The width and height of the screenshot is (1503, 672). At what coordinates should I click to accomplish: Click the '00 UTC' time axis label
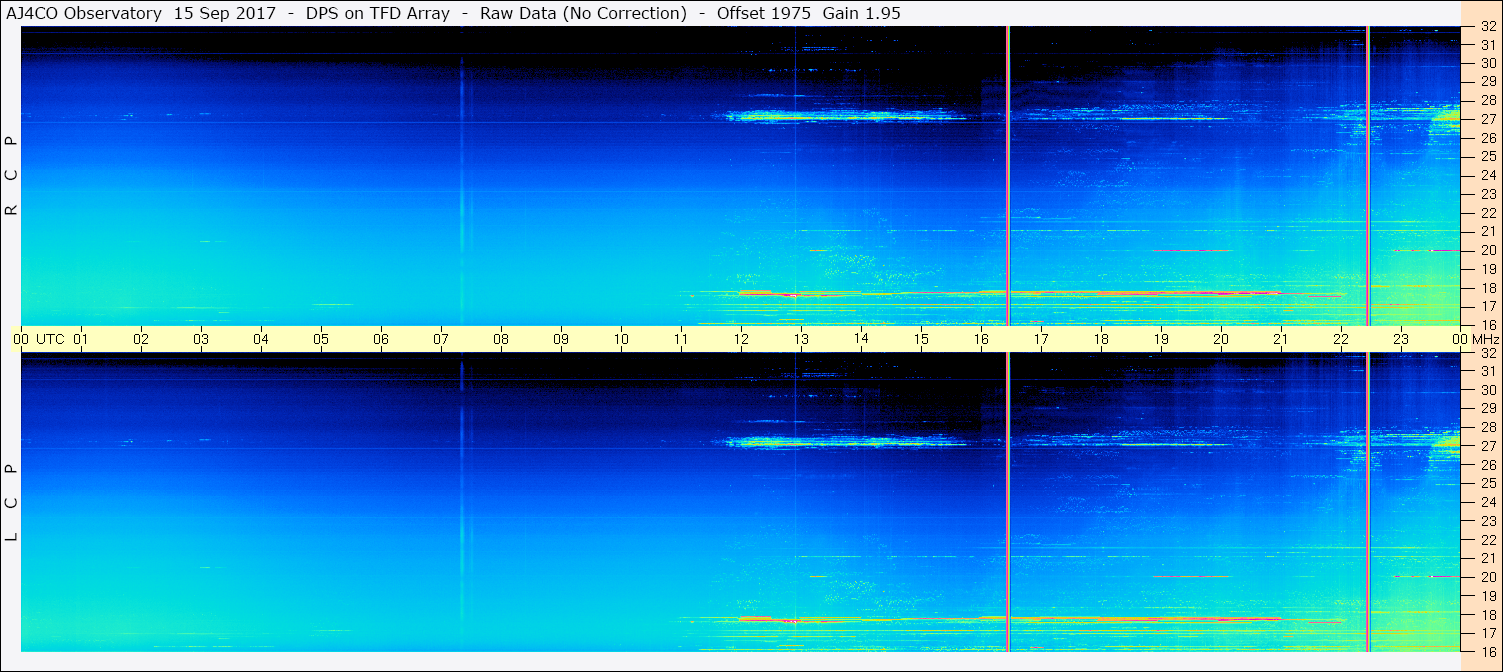tap(38, 339)
